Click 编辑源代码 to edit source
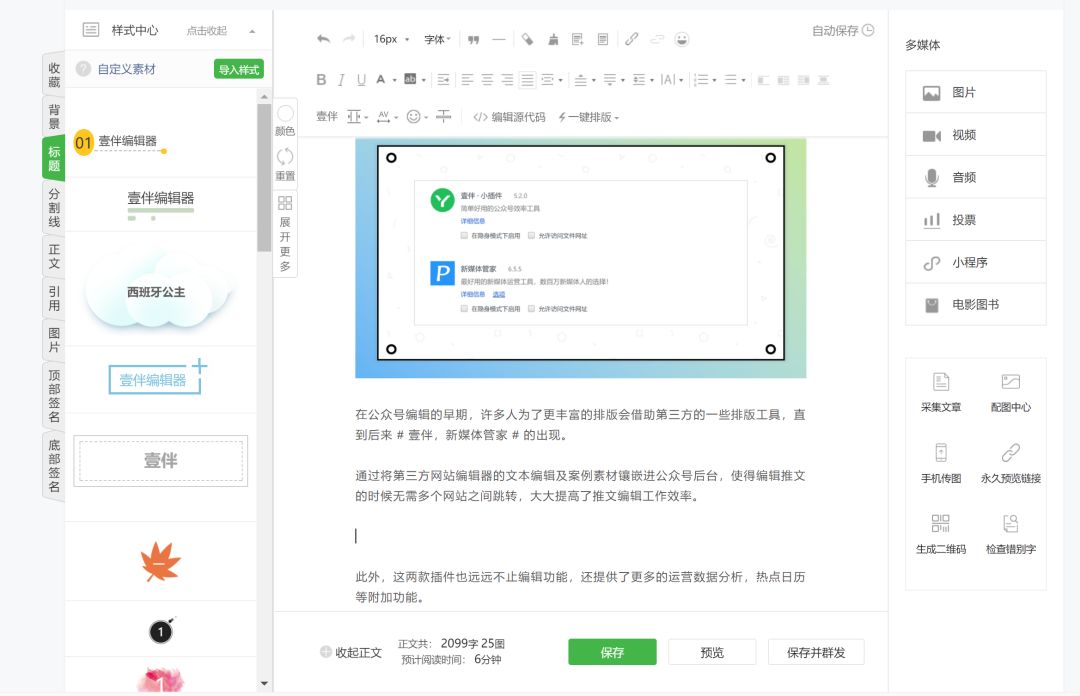Viewport: 1080px width, 696px height. point(510,117)
